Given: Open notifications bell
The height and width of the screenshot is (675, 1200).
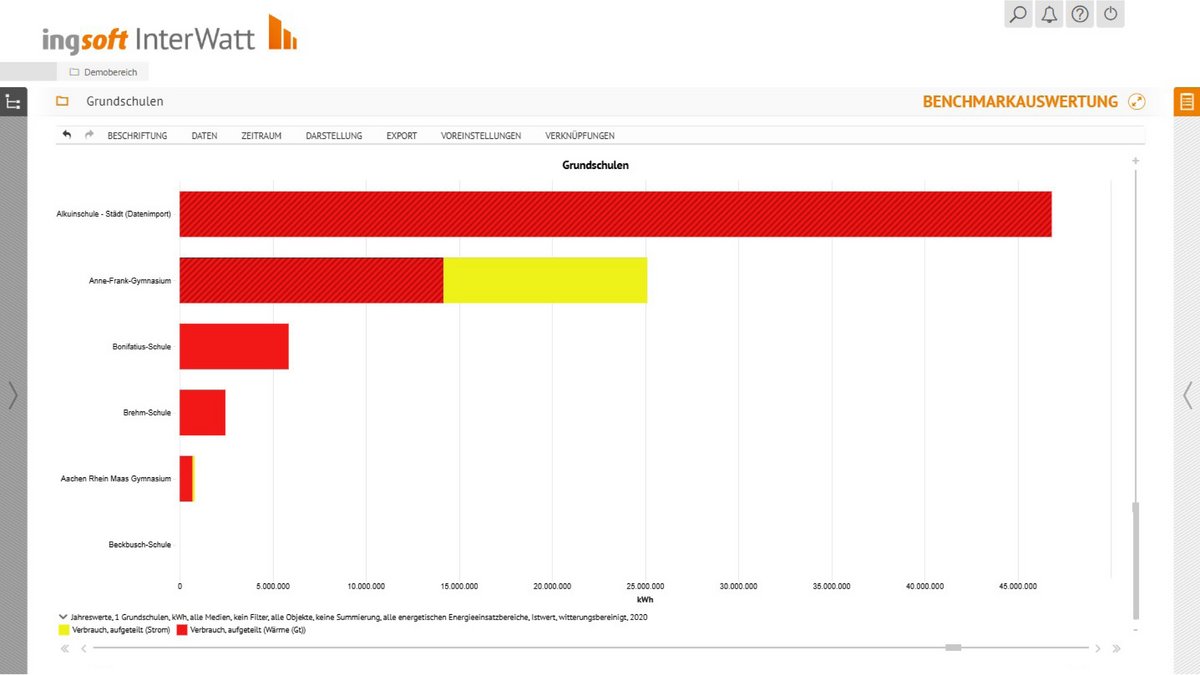Looking at the screenshot, I should (1049, 15).
